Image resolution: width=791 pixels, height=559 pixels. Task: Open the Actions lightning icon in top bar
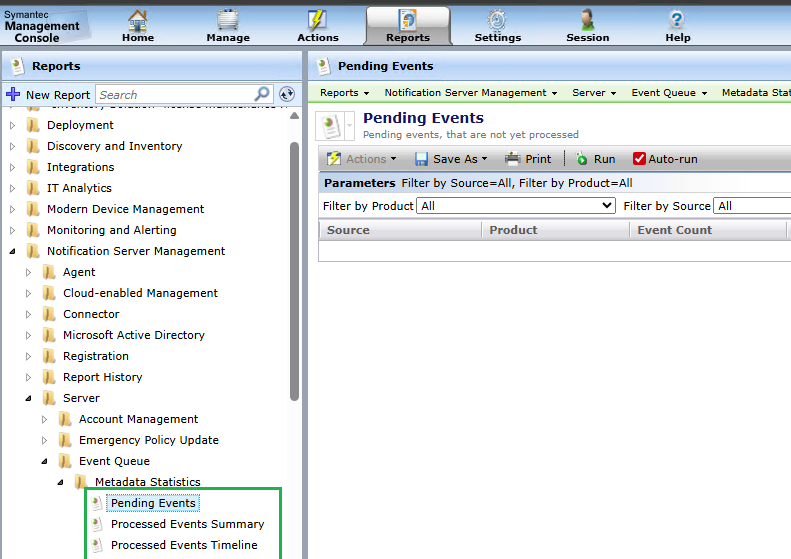317,20
